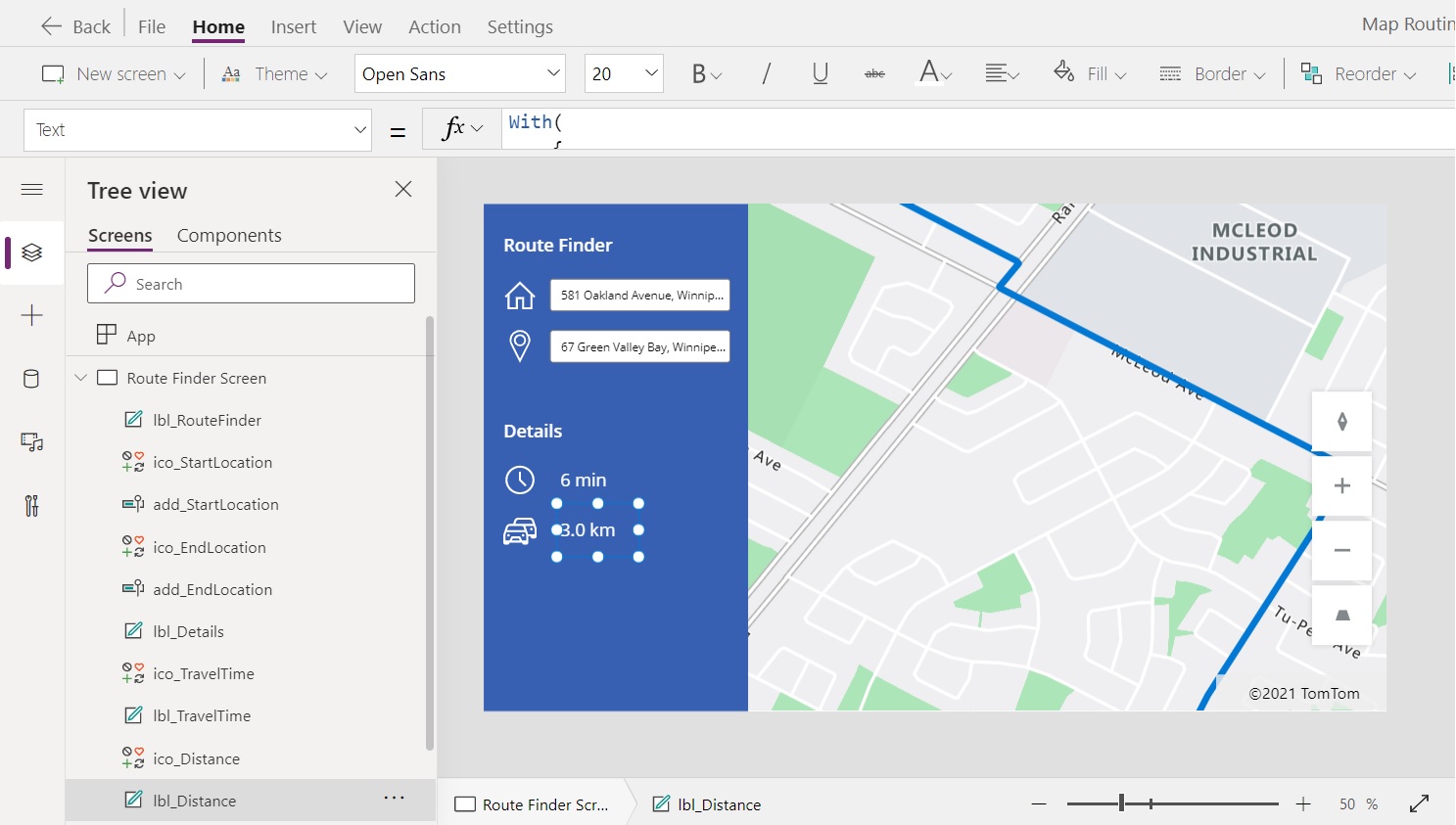The image size is (1456, 825).
Task: Open the Tree view panel icon
Action: [x=32, y=252]
